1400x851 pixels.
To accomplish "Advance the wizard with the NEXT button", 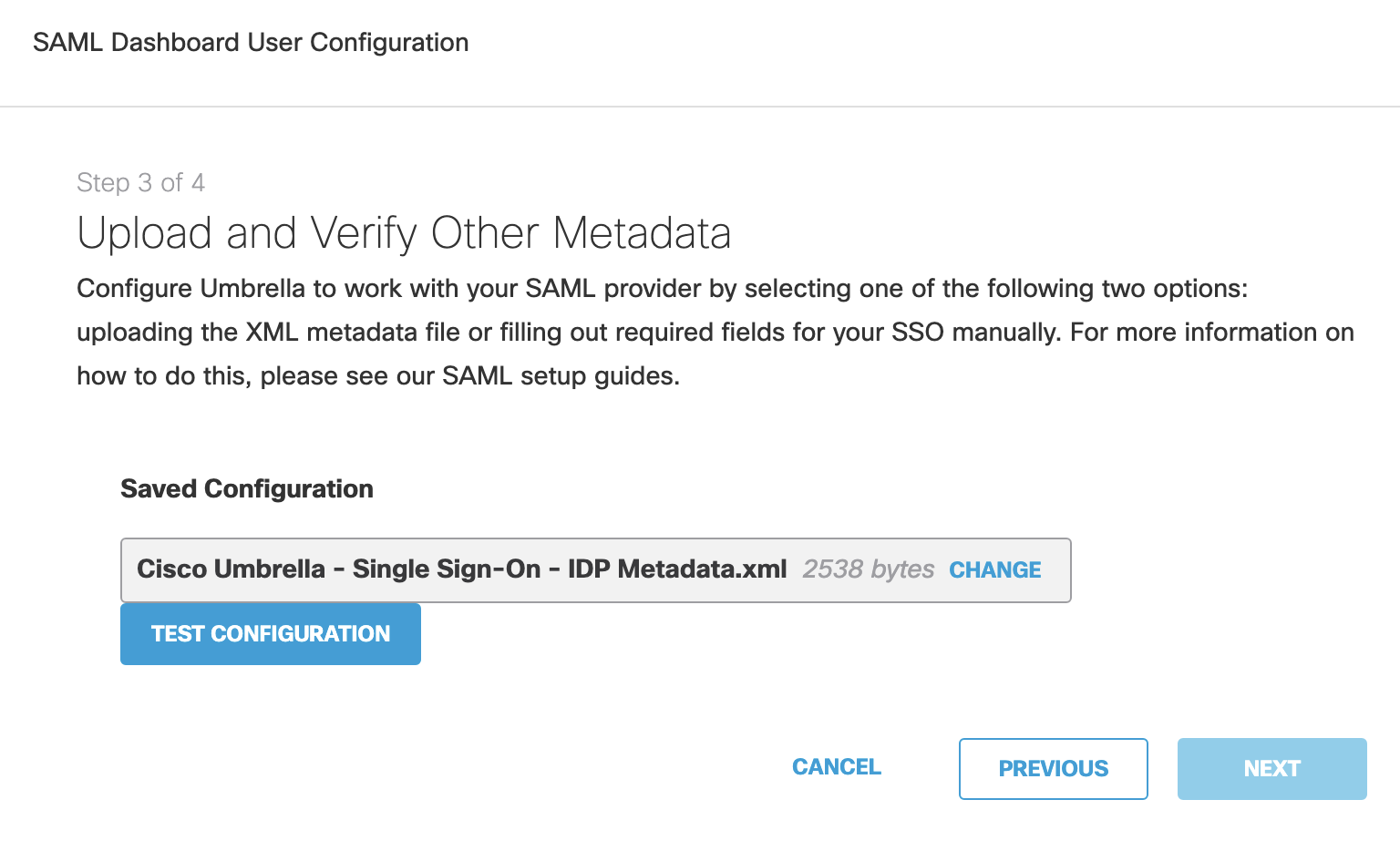I will tap(1271, 768).
